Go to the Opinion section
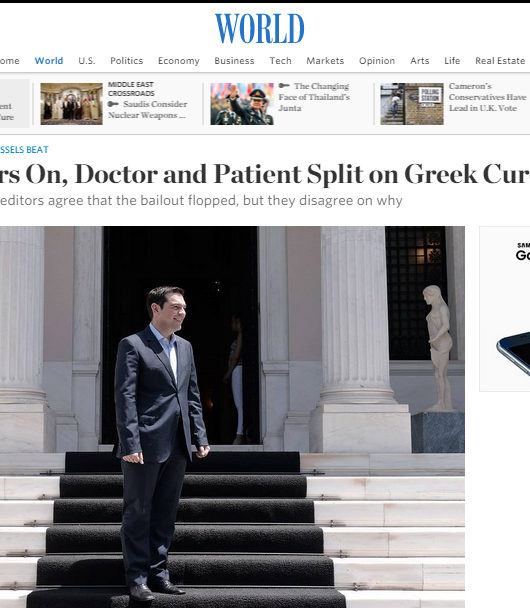Image resolution: width=530 pixels, height=608 pixels. click(377, 61)
